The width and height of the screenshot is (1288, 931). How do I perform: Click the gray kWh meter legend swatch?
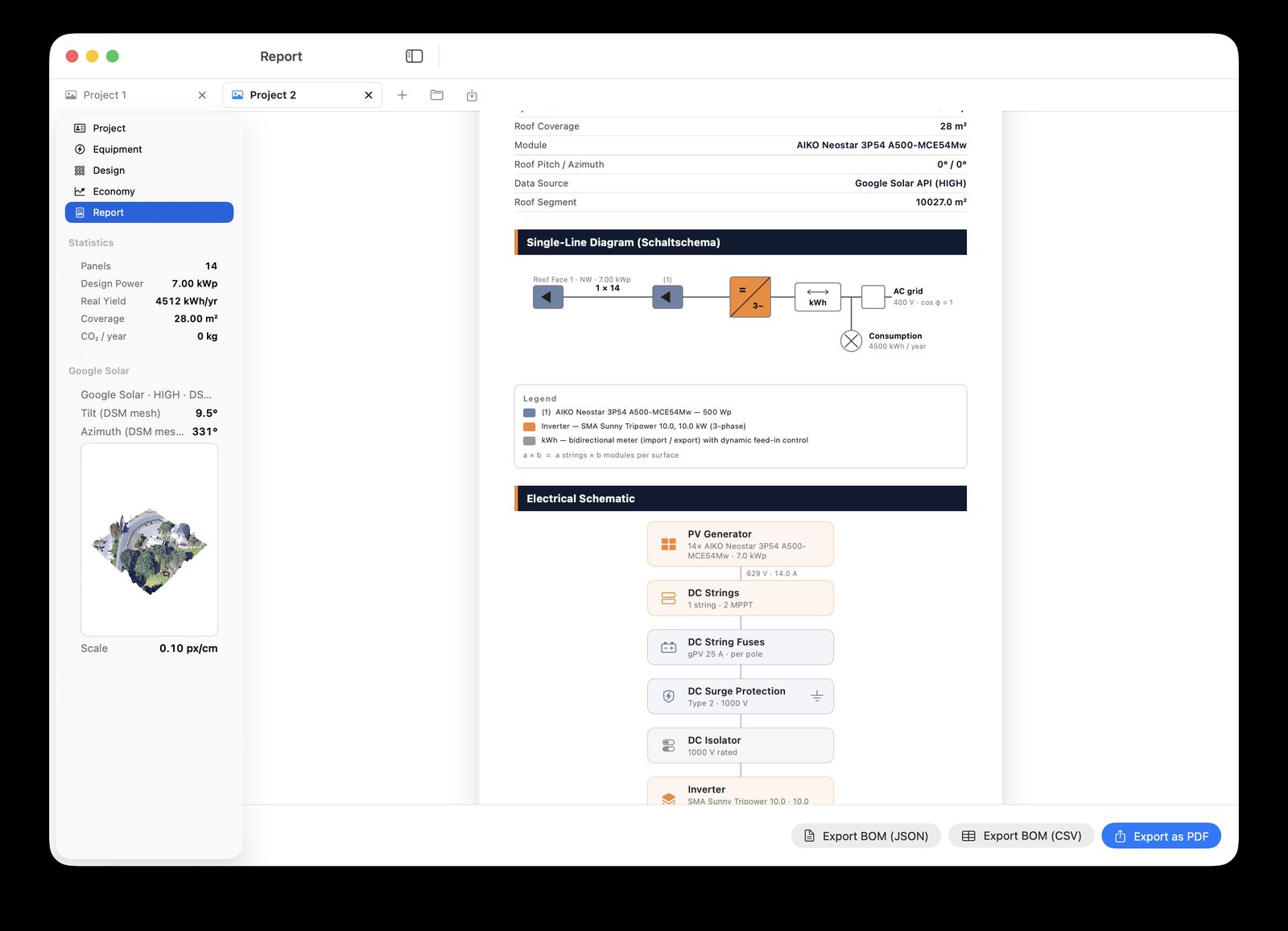(x=529, y=441)
